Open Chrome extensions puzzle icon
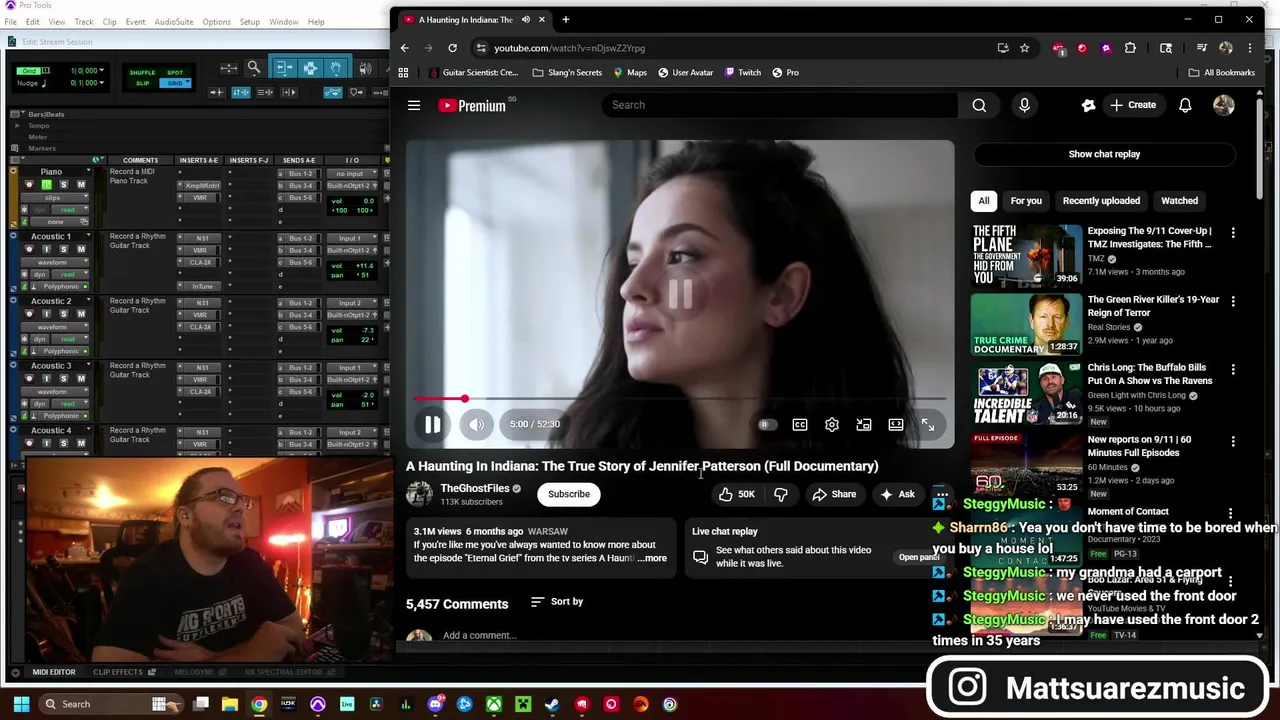The image size is (1280, 720). 1130,48
